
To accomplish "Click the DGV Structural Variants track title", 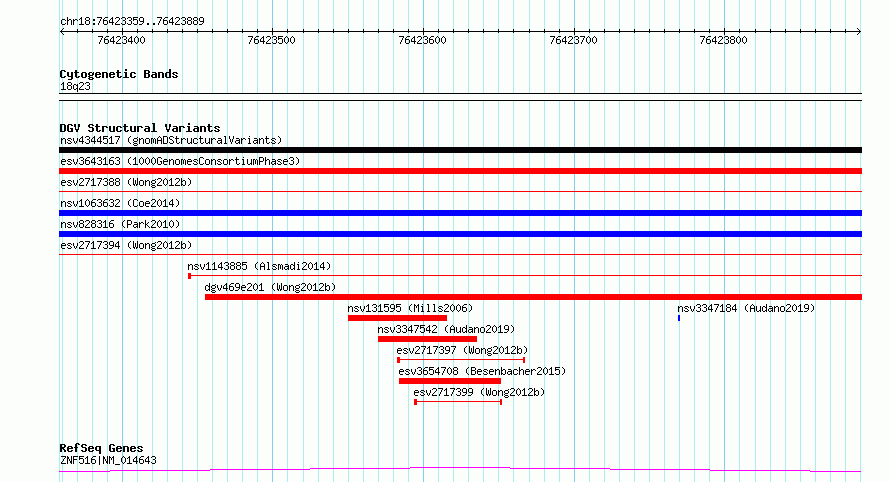I will (x=140, y=128).
